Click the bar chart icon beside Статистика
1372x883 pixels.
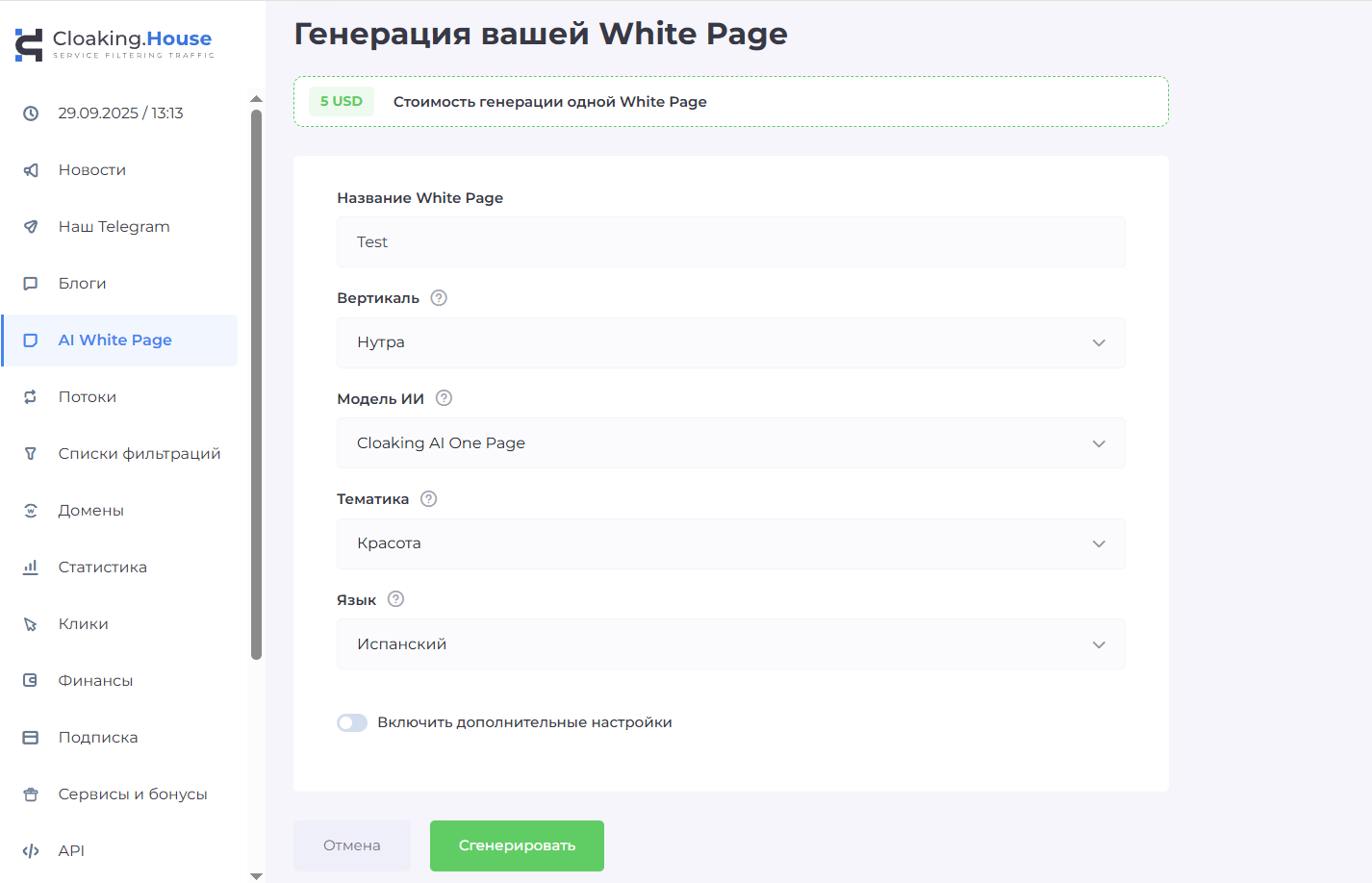[31, 568]
